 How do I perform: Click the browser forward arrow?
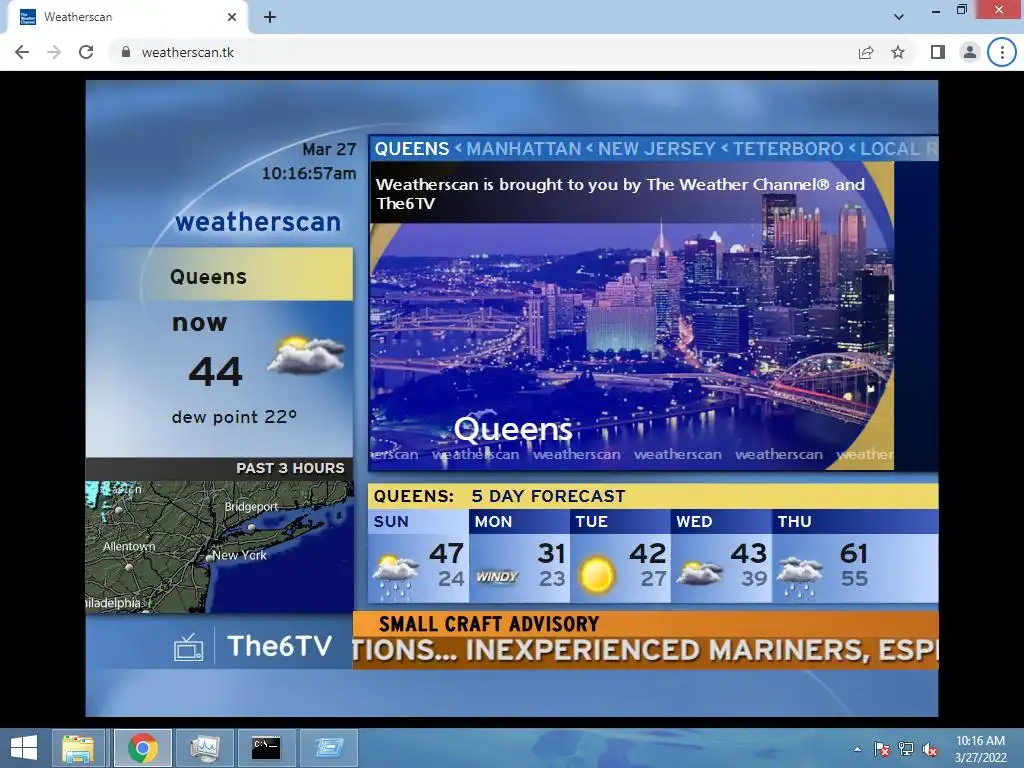coord(54,52)
